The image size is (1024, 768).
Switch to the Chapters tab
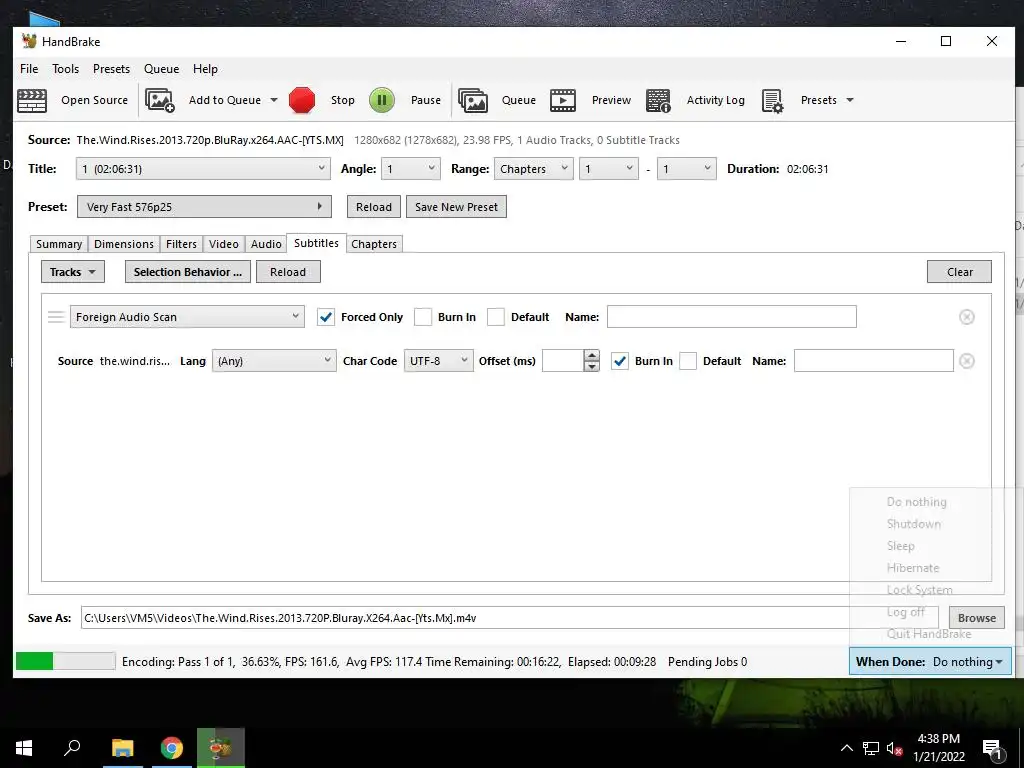coord(374,244)
